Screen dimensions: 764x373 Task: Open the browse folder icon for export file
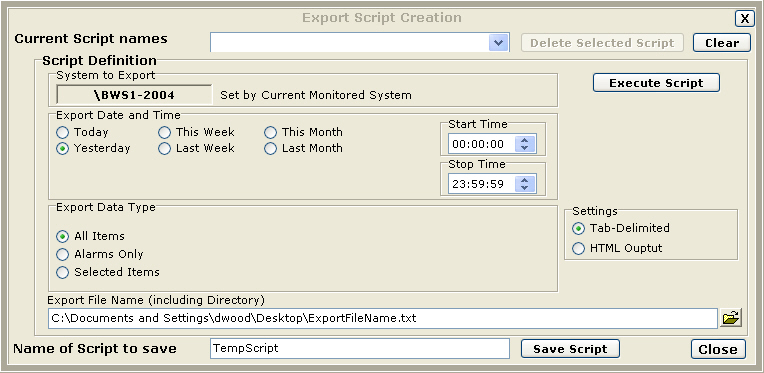coord(730,318)
